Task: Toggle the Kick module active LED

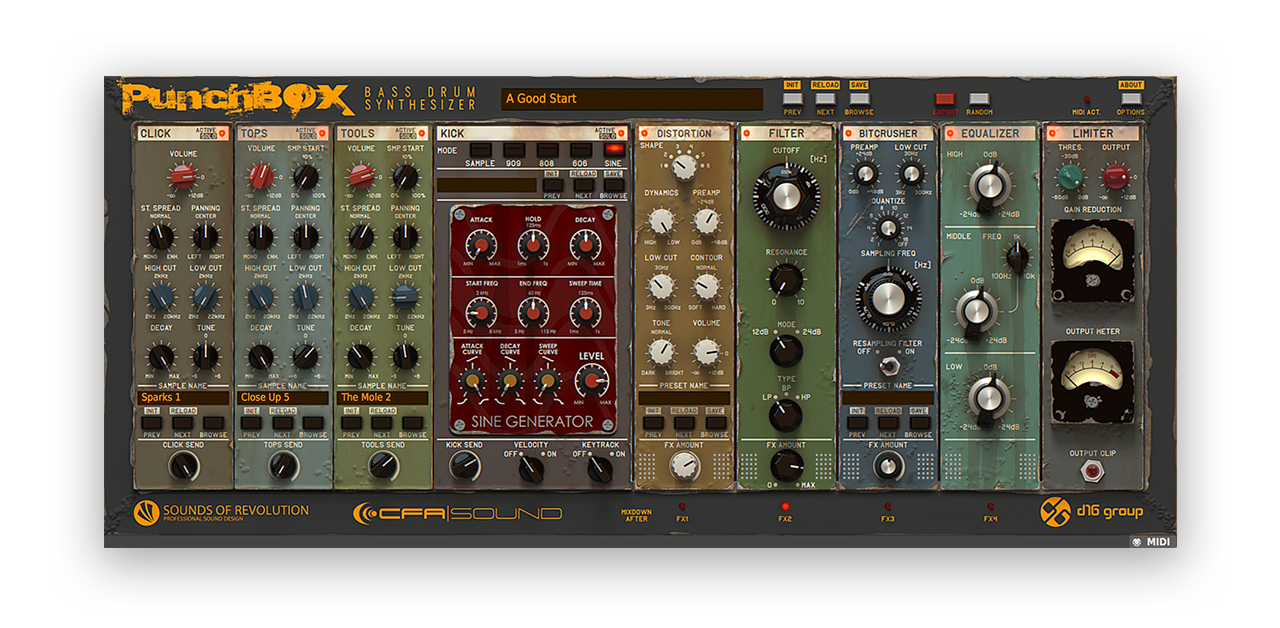Action: coord(623,133)
